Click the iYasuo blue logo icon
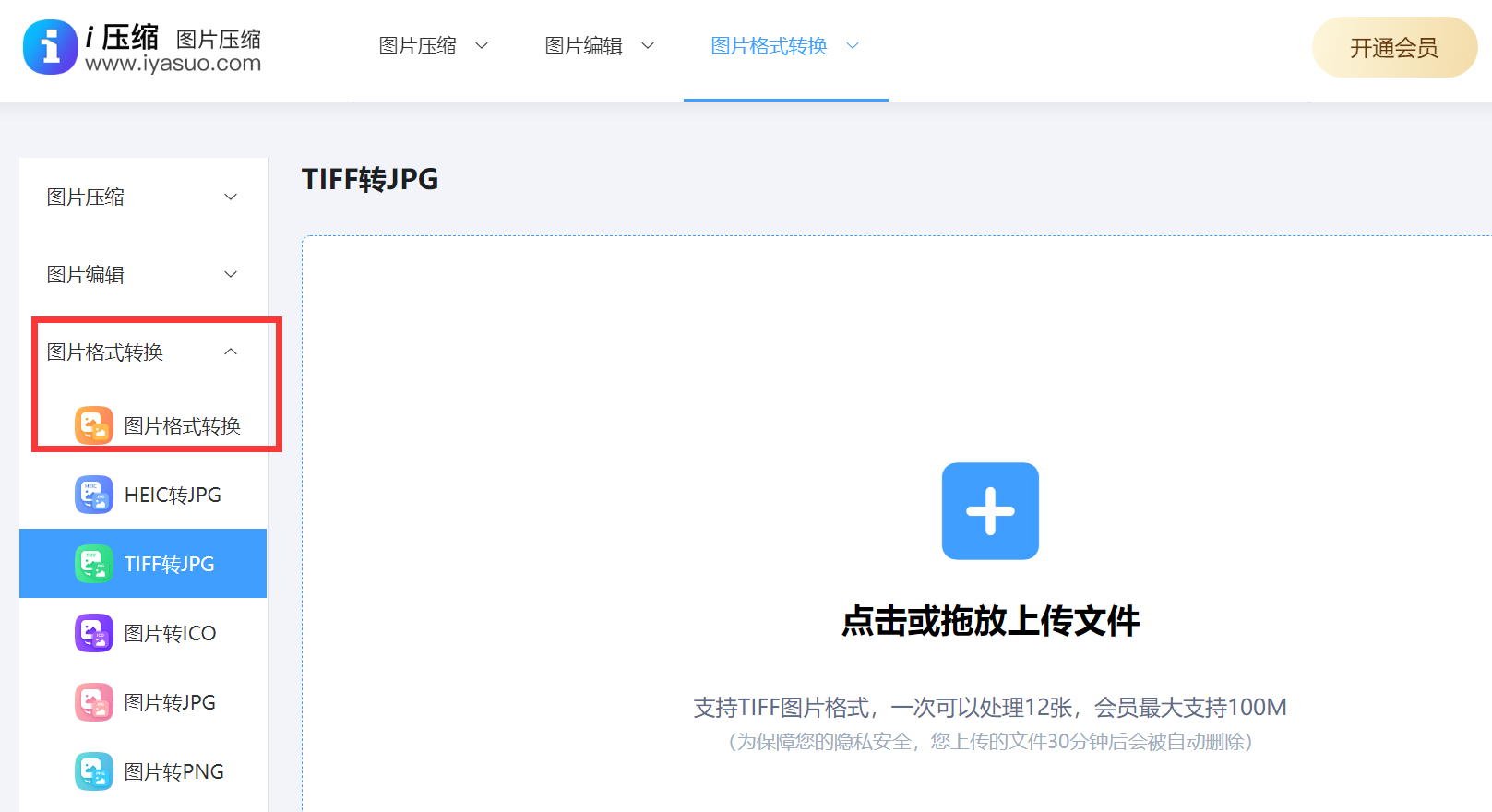Screen dimensions: 1492x812 pyautogui.click(x=50, y=47)
